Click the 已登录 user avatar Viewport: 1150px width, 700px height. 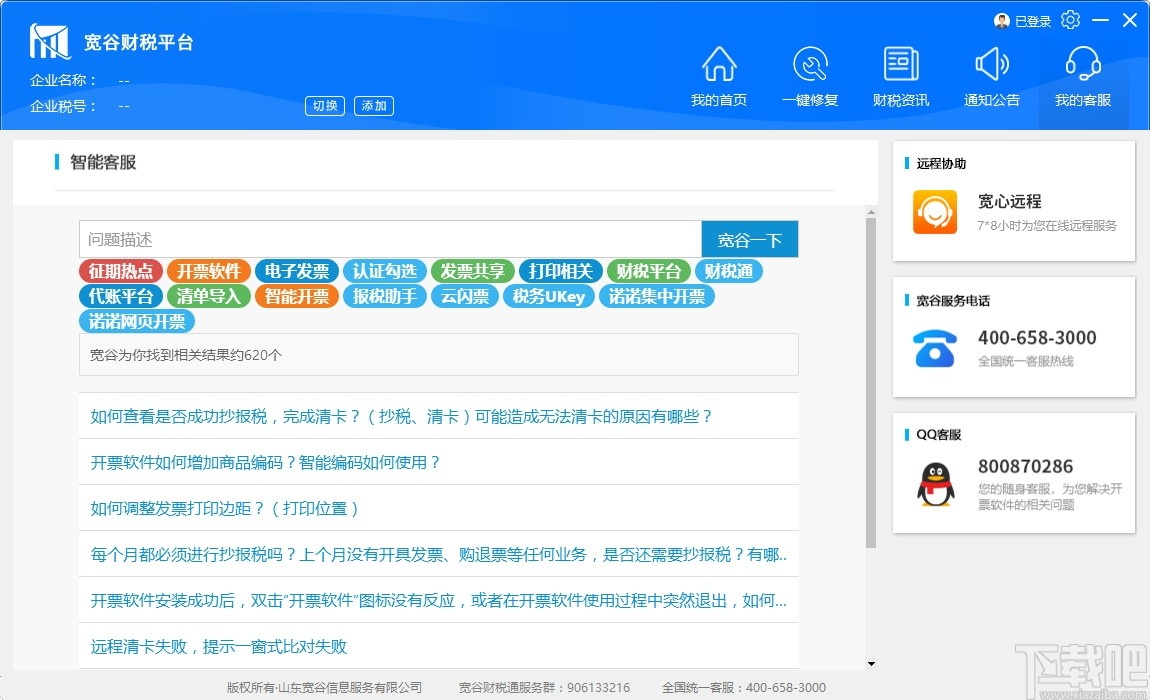1002,21
